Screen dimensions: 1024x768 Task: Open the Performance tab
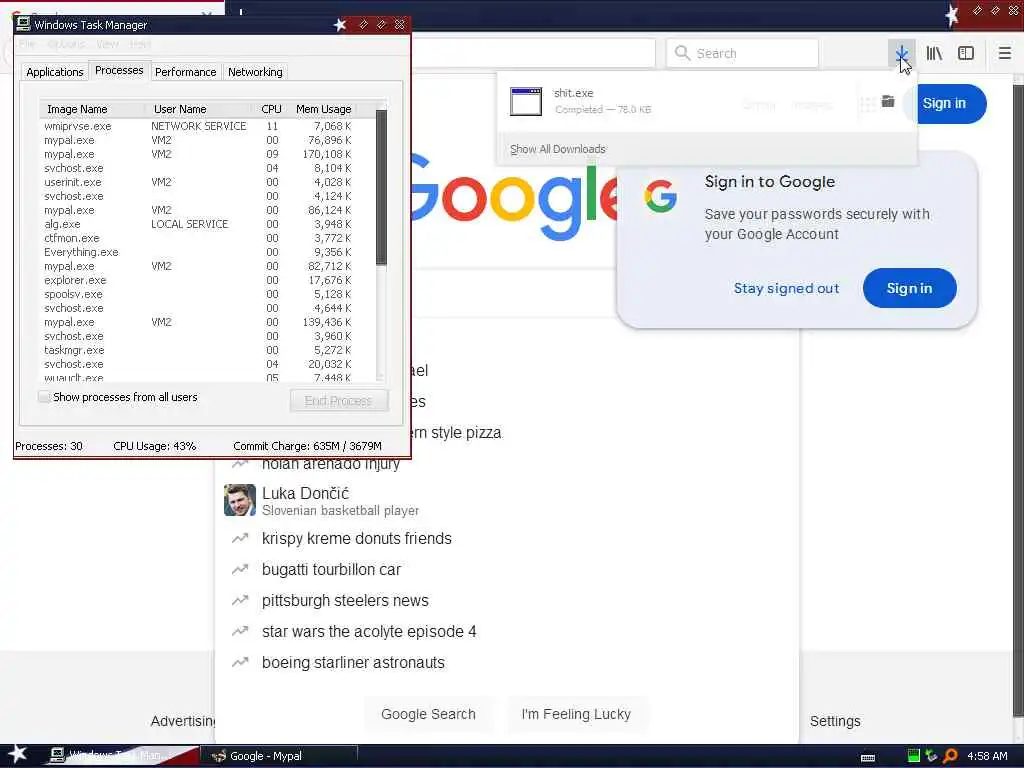(185, 72)
